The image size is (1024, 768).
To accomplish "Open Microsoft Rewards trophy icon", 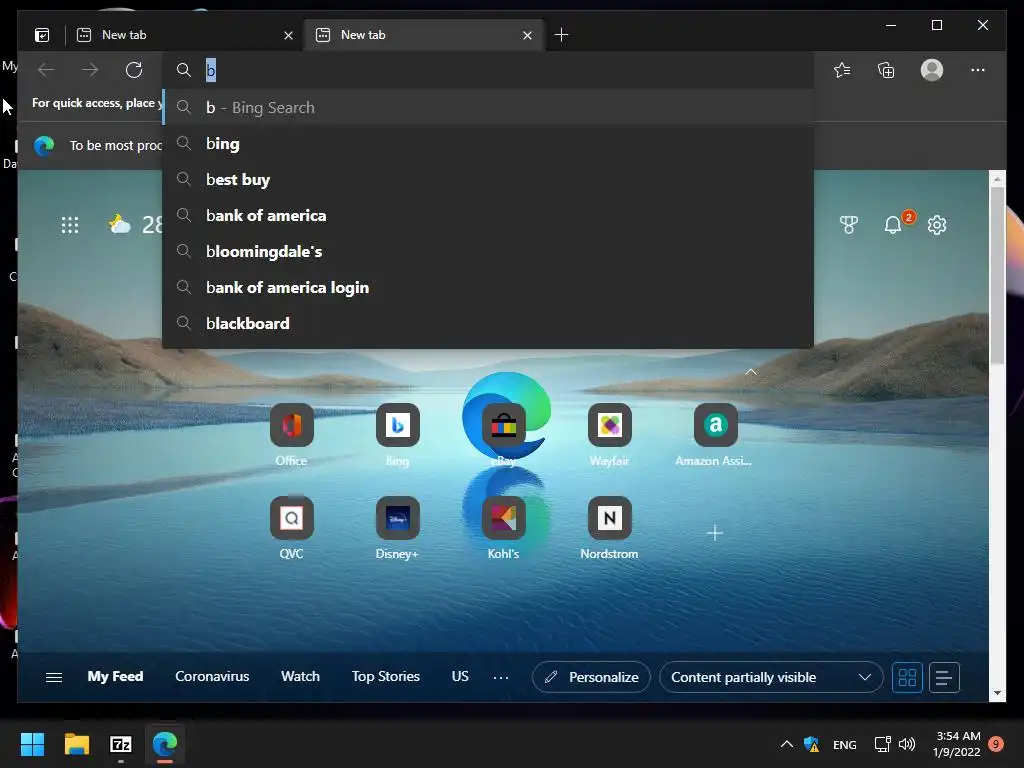I will pyautogui.click(x=848, y=225).
